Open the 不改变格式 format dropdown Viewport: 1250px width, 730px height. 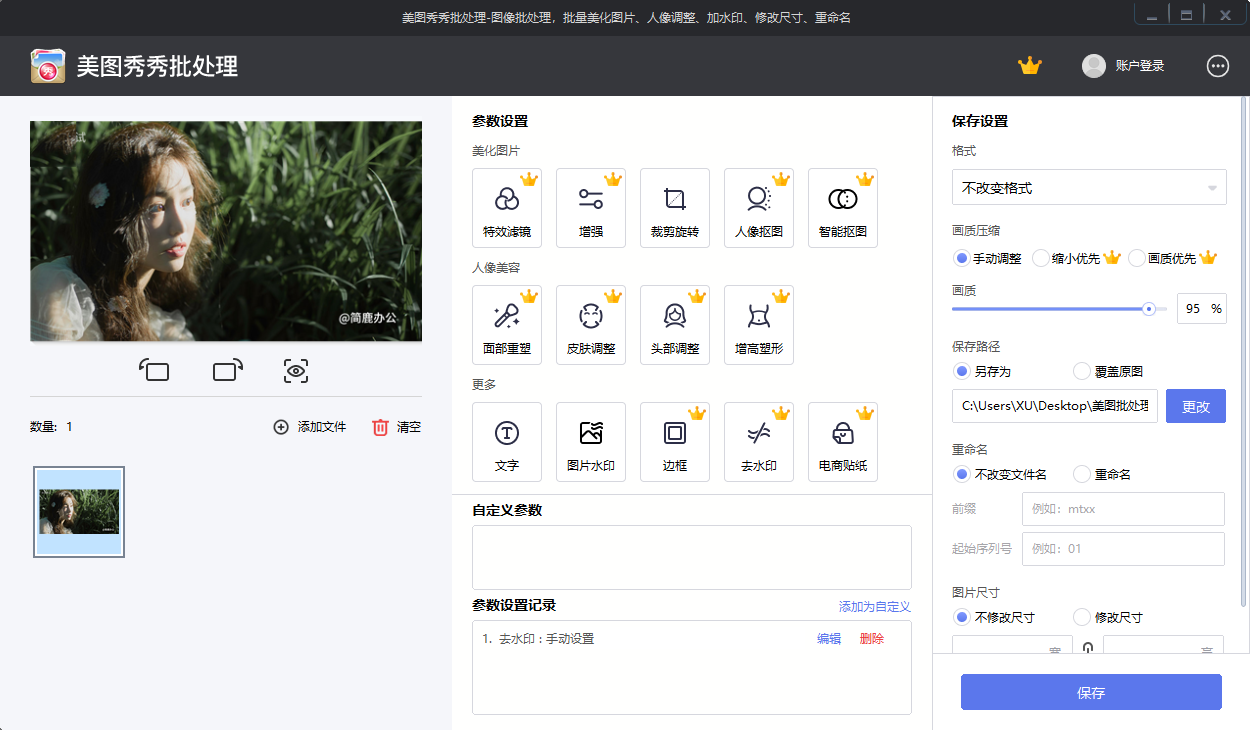coord(1089,187)
